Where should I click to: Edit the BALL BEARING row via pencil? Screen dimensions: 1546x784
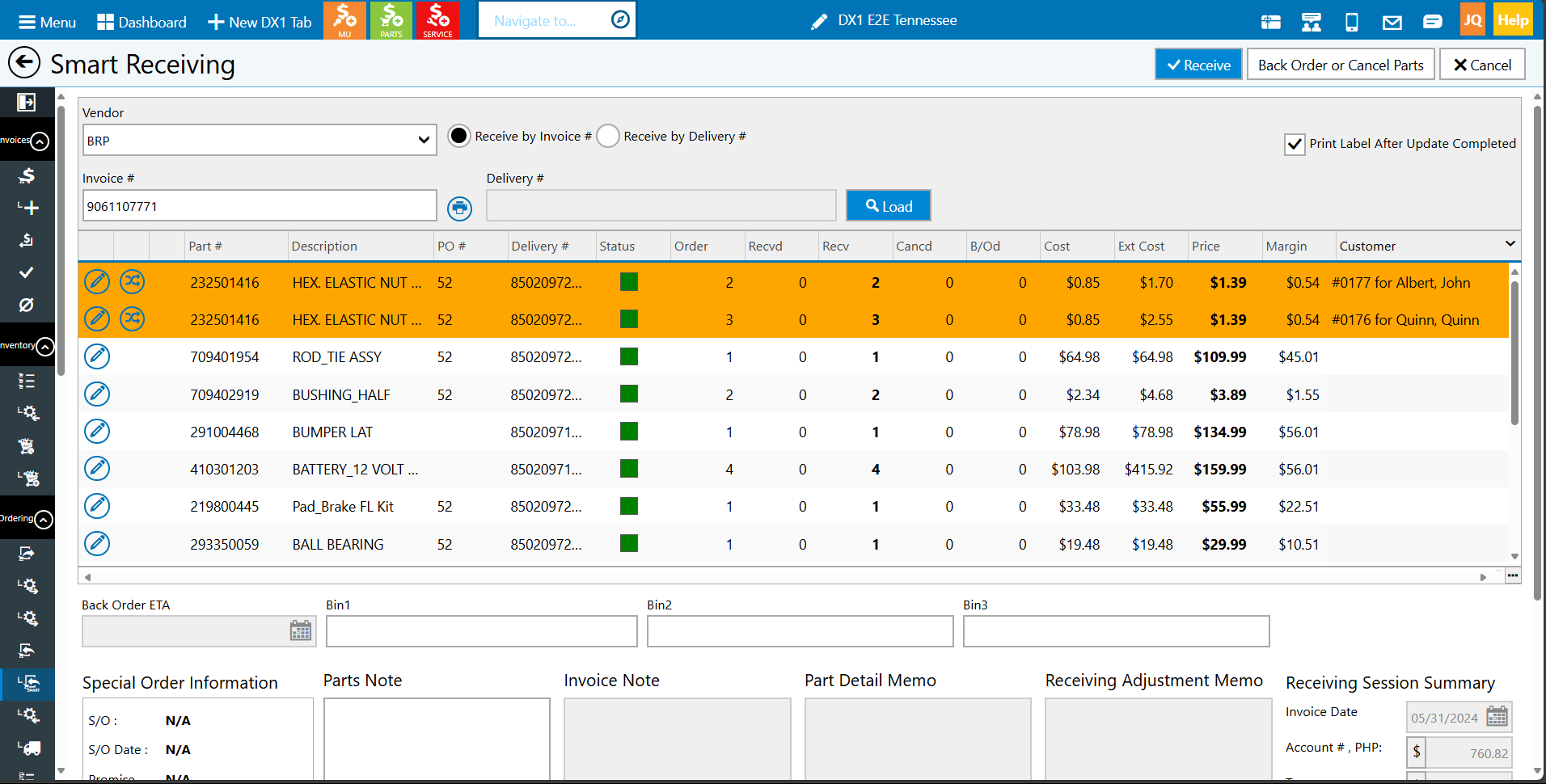click(97, 543)
